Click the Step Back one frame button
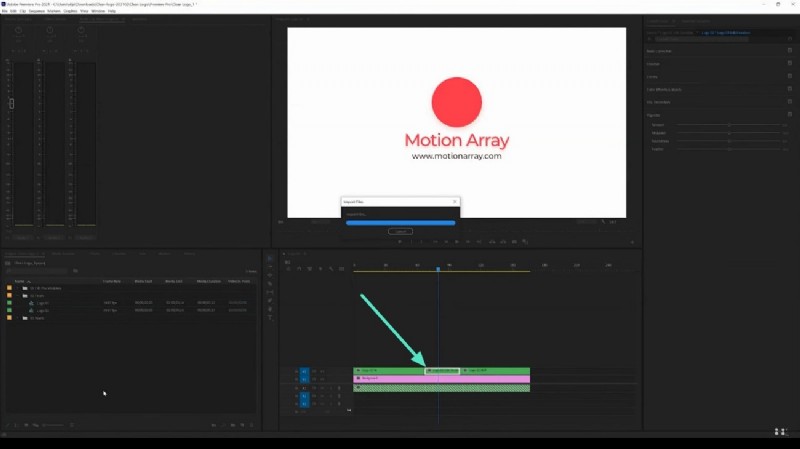Image resolution: width=800 pixels, height=449 pixels. tap(446, 242)
